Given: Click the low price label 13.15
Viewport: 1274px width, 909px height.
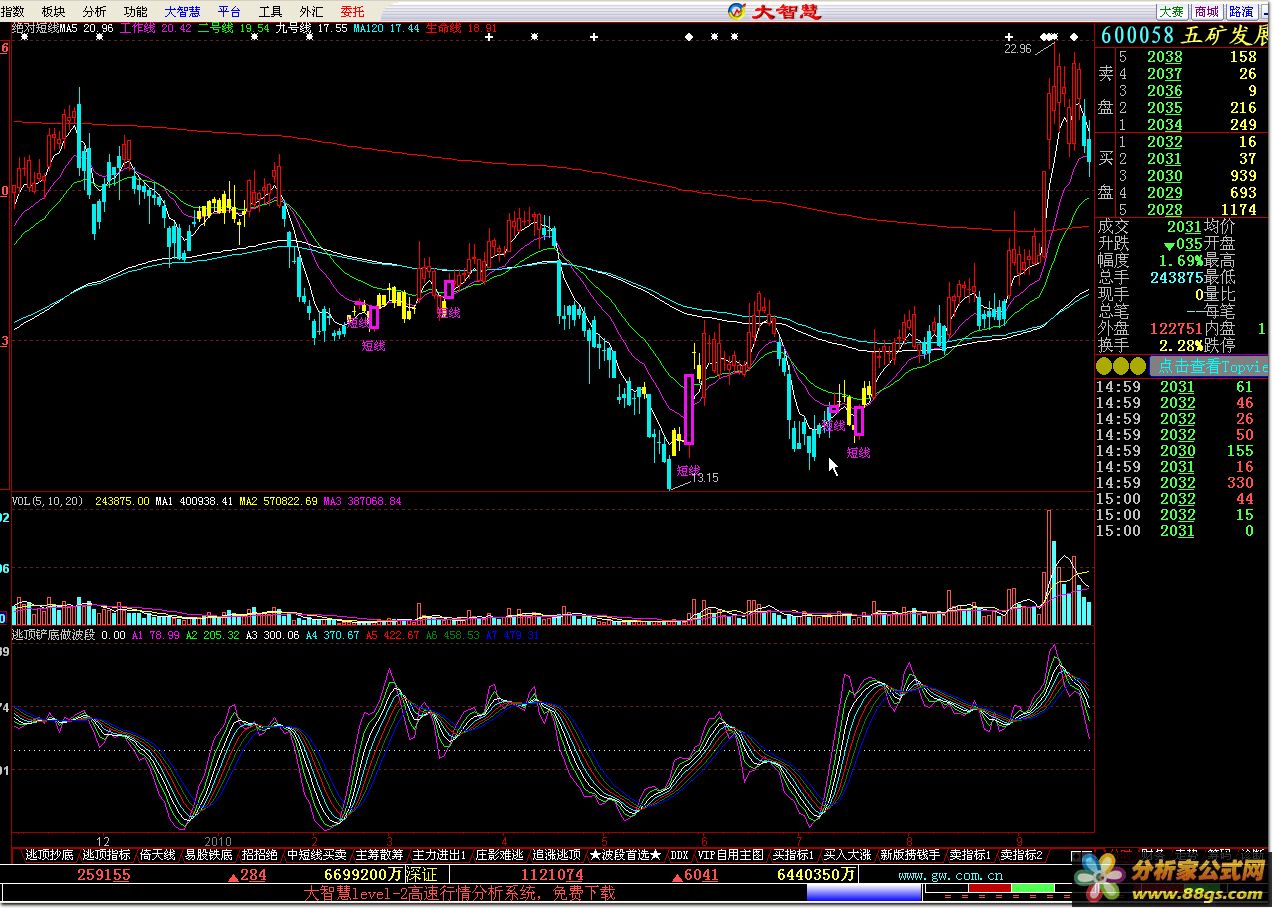Looking at the screenshot, I should 704,478.
